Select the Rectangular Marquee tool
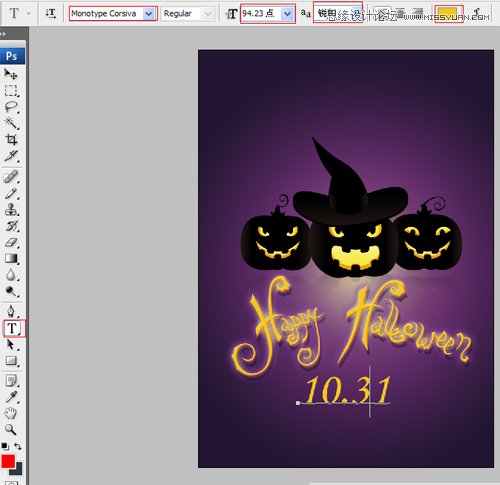Image resolution: width=500 pixels, height=485 pixels. 11,90
